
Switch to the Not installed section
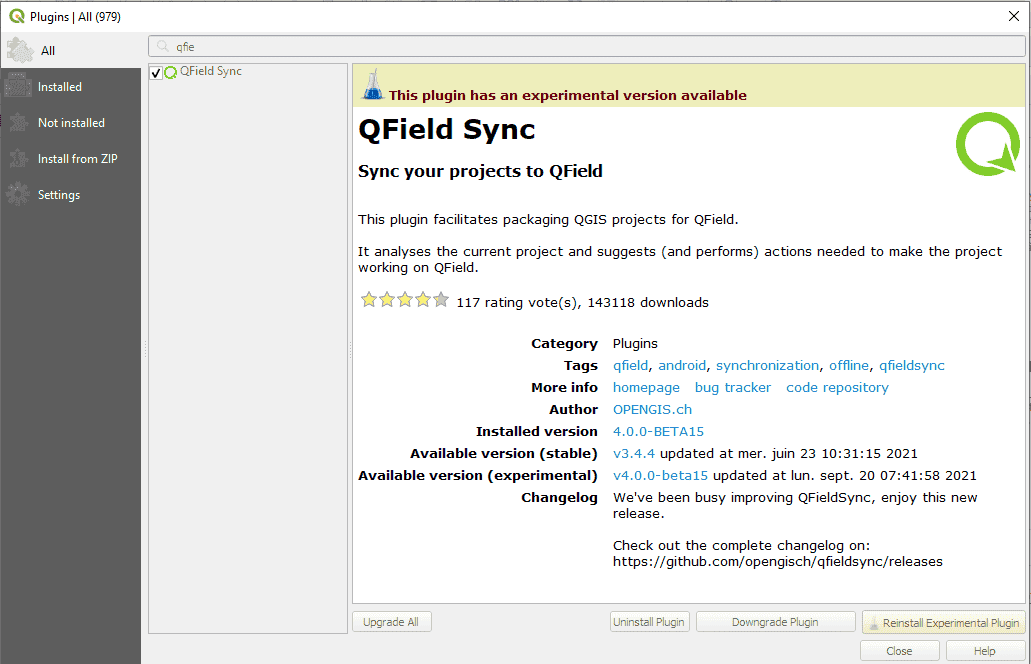pos(16,122)
